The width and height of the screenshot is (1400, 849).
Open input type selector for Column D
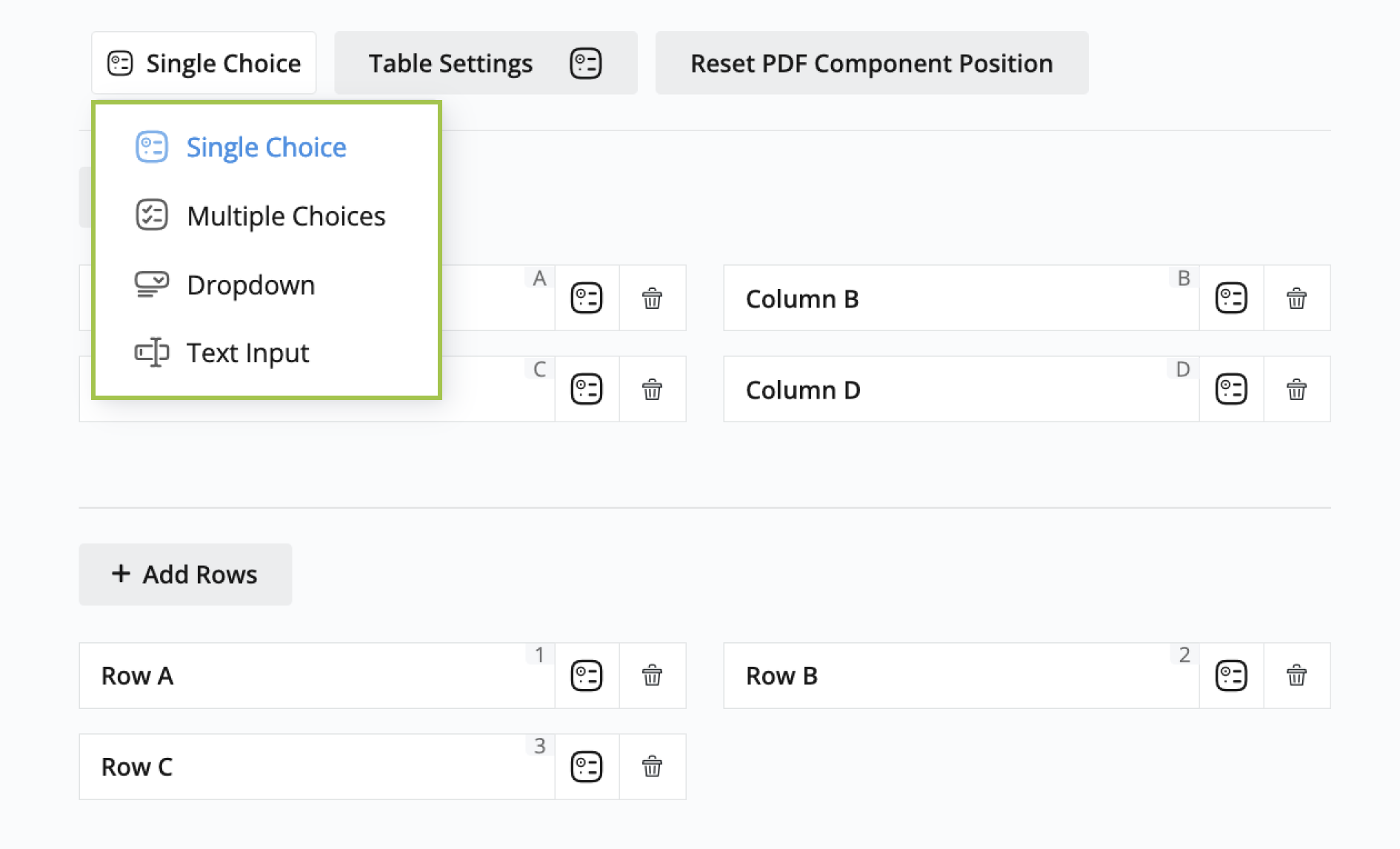tap(1231, 390)
